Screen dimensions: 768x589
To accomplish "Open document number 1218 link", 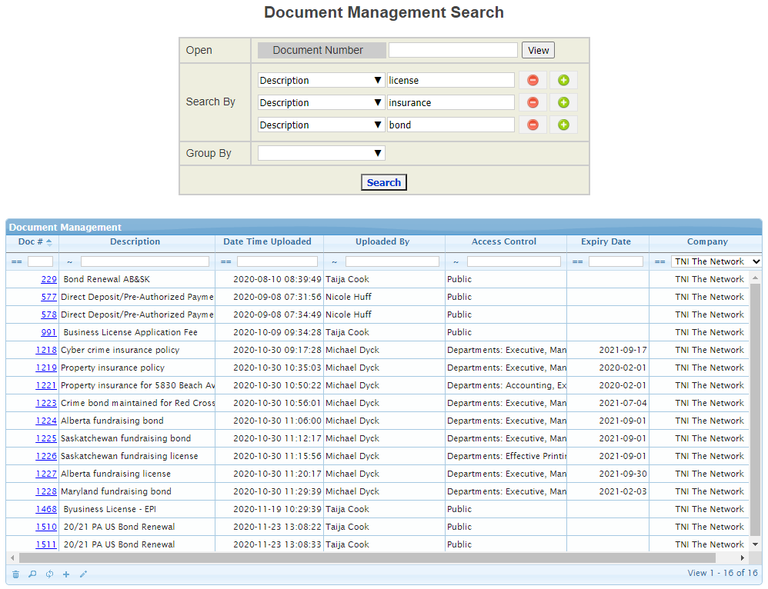I will 46,350.
